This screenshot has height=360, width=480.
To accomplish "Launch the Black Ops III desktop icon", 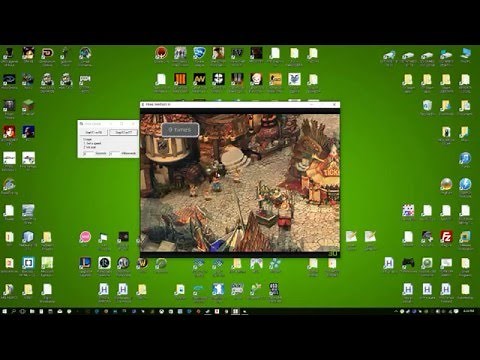I will (180, 79).
